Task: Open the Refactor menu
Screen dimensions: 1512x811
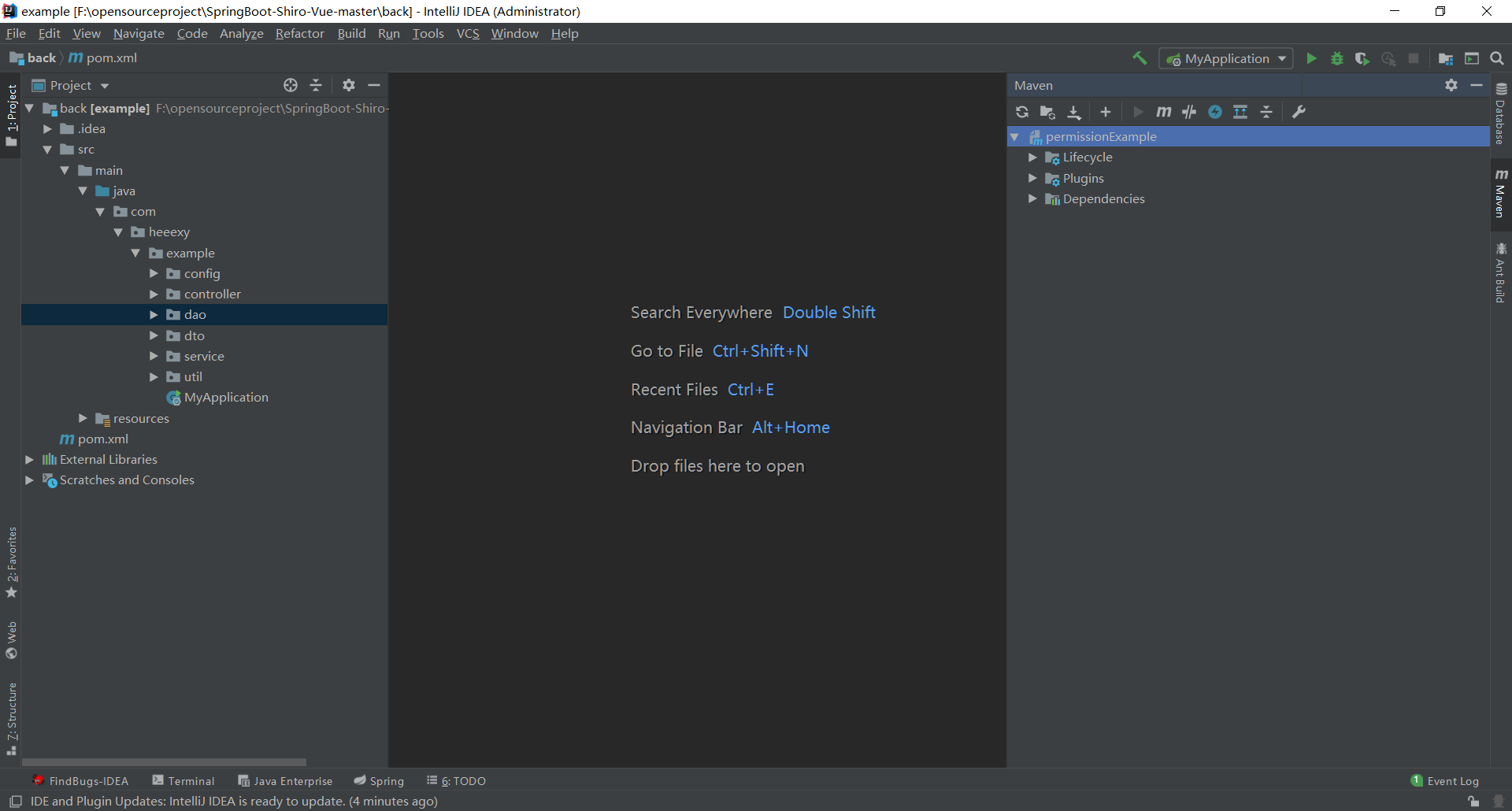Action: (300, 33)
